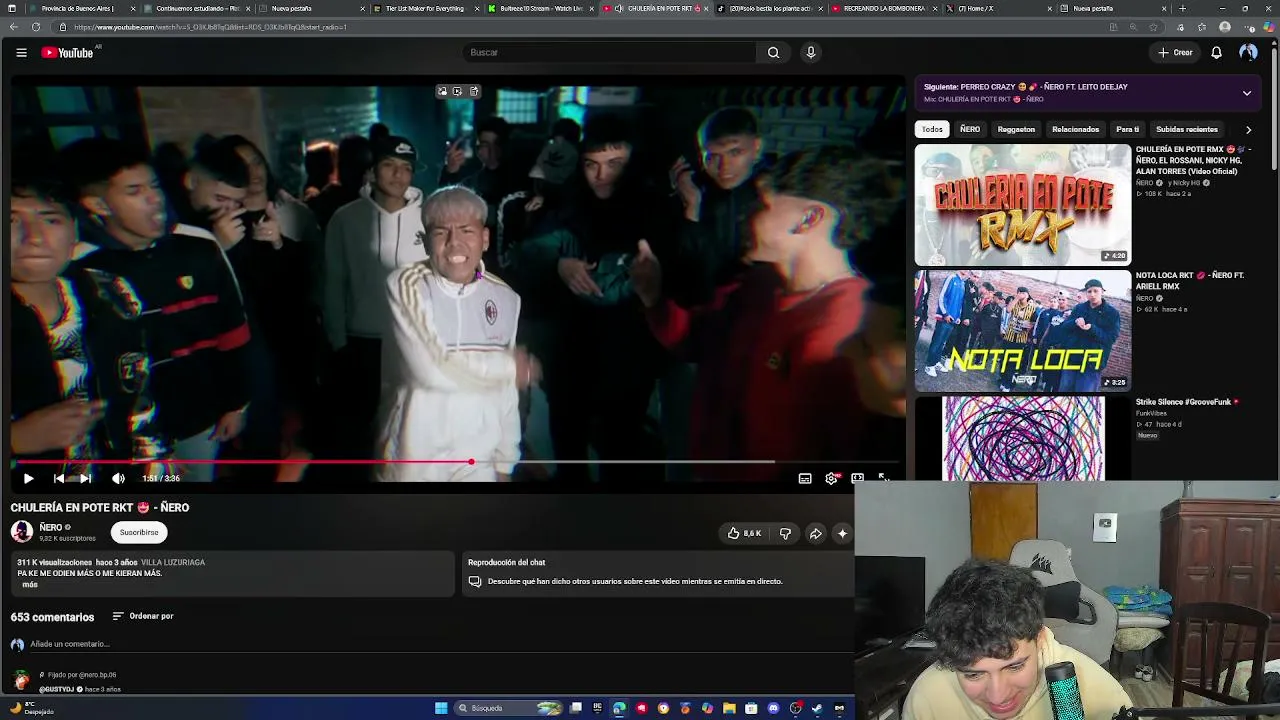Start voice search with the microphone
This screenshot has width=1280, height=720.
811,53
